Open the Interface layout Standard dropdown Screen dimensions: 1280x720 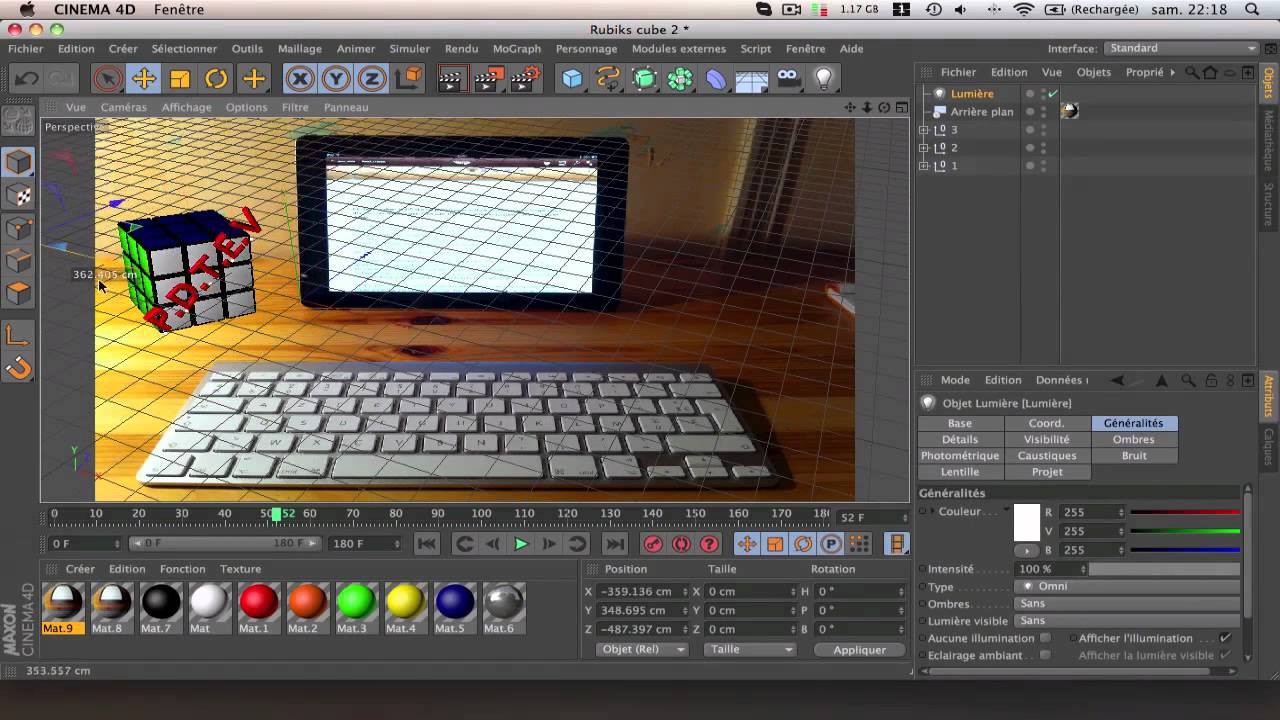[x=1181, y=48]
